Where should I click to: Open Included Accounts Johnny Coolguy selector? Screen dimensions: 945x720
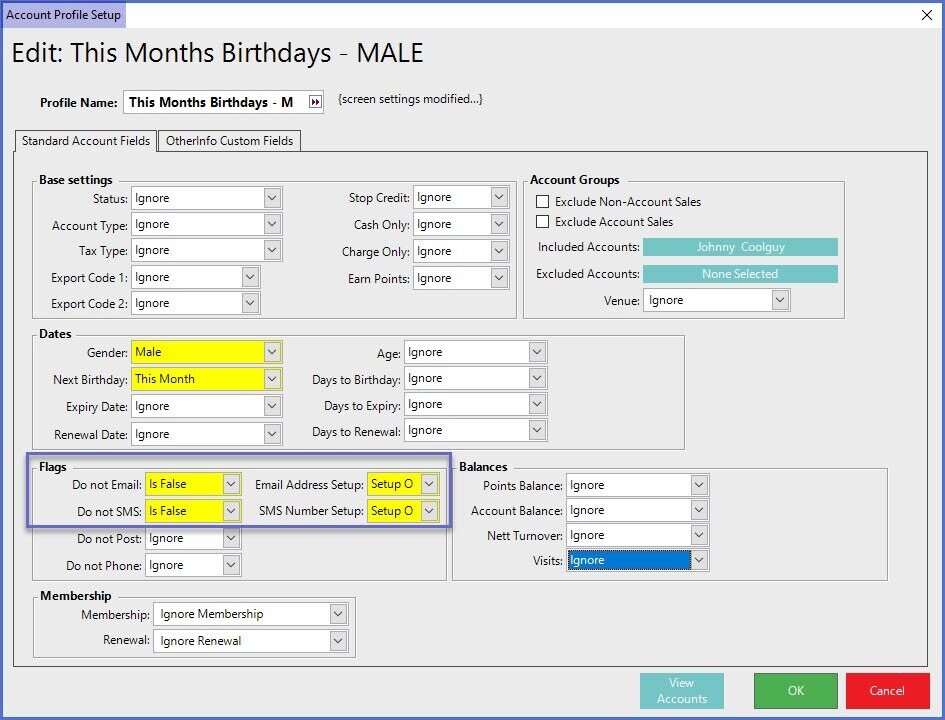click(x=739, y=247)
